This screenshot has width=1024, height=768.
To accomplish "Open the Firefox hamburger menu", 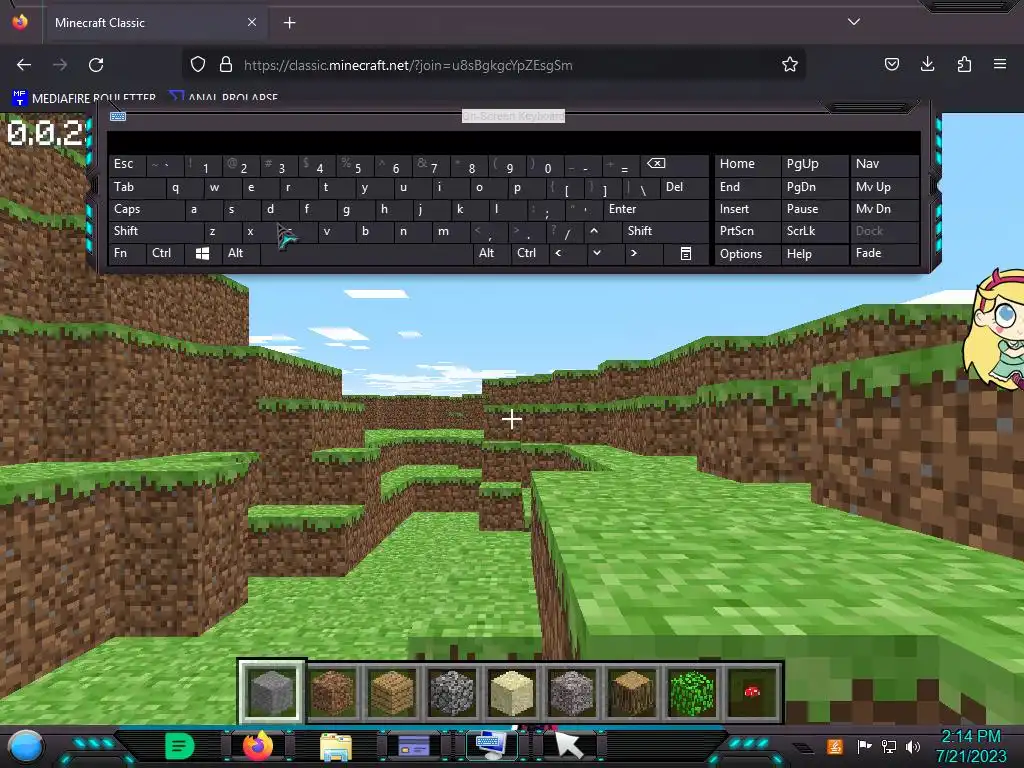I will tap(1000, 65).
